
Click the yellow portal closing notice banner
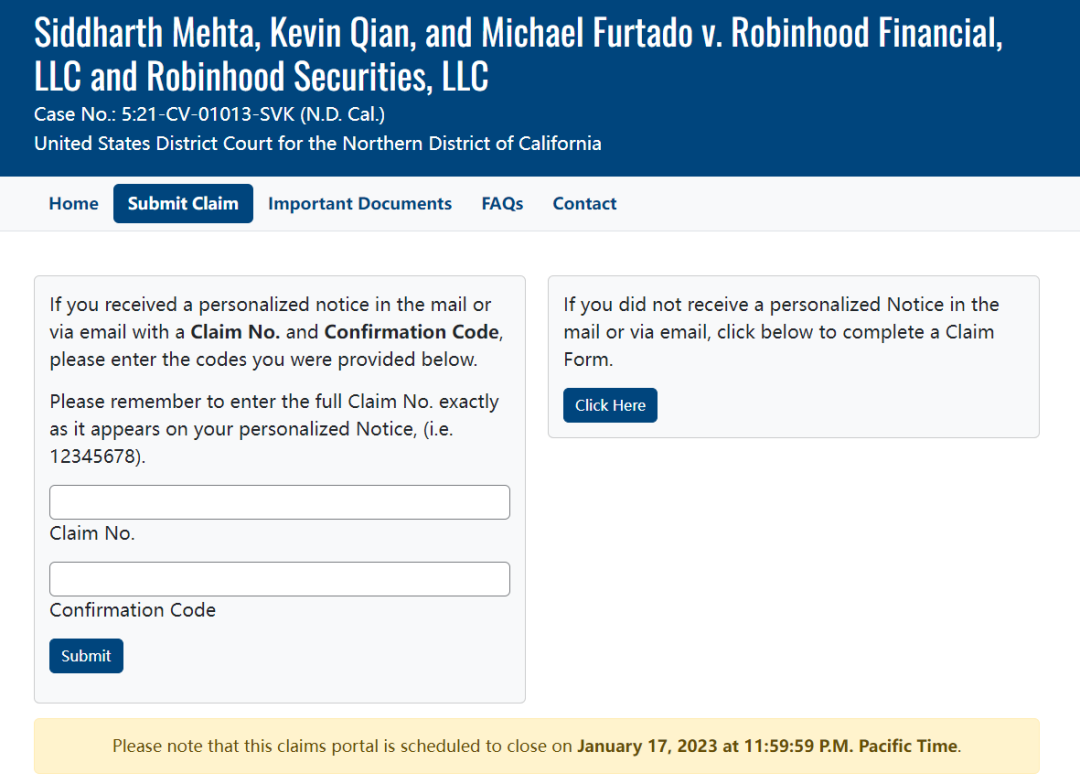click(x=536, y=746)
